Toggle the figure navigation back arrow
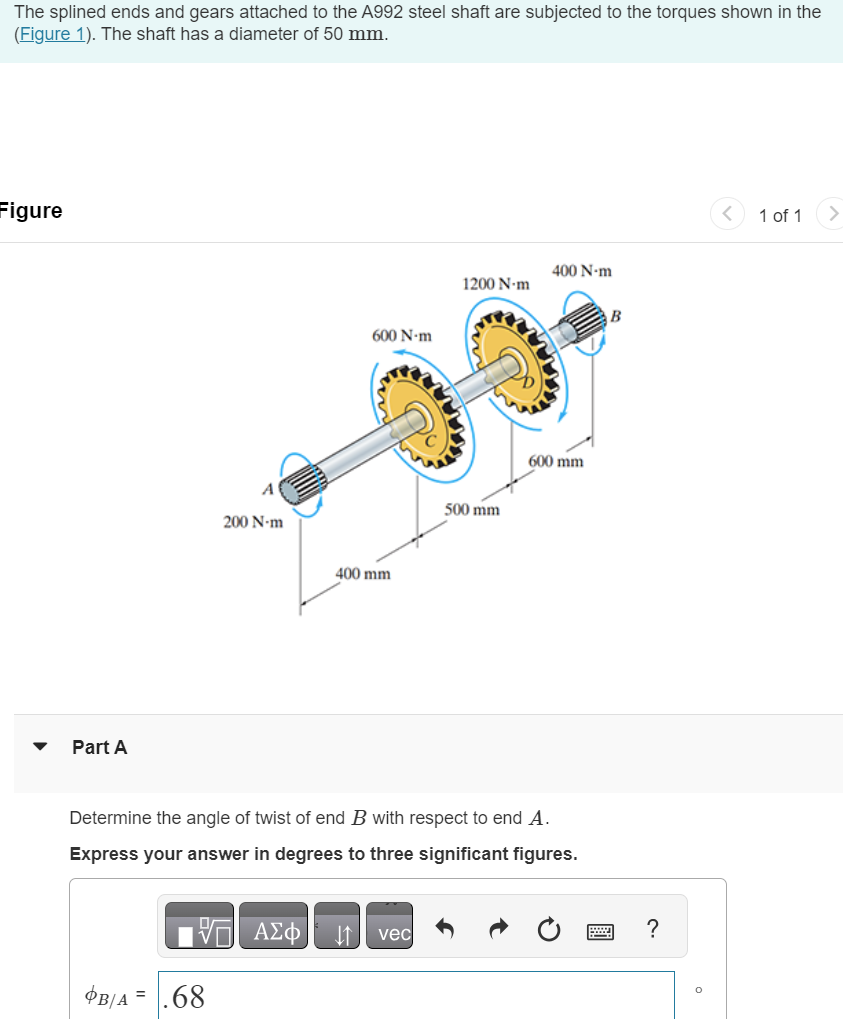The width and height of the screenshot is (843, 1019). tap(727, 214)
